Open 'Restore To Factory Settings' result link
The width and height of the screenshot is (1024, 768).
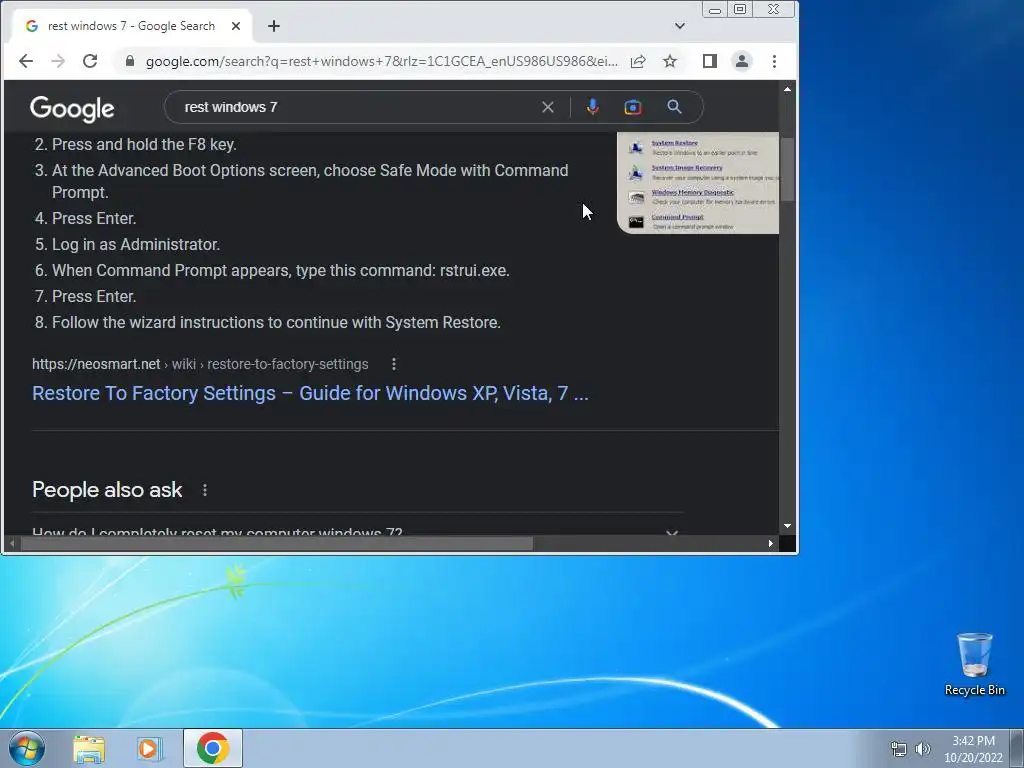[x=310, y=393]
